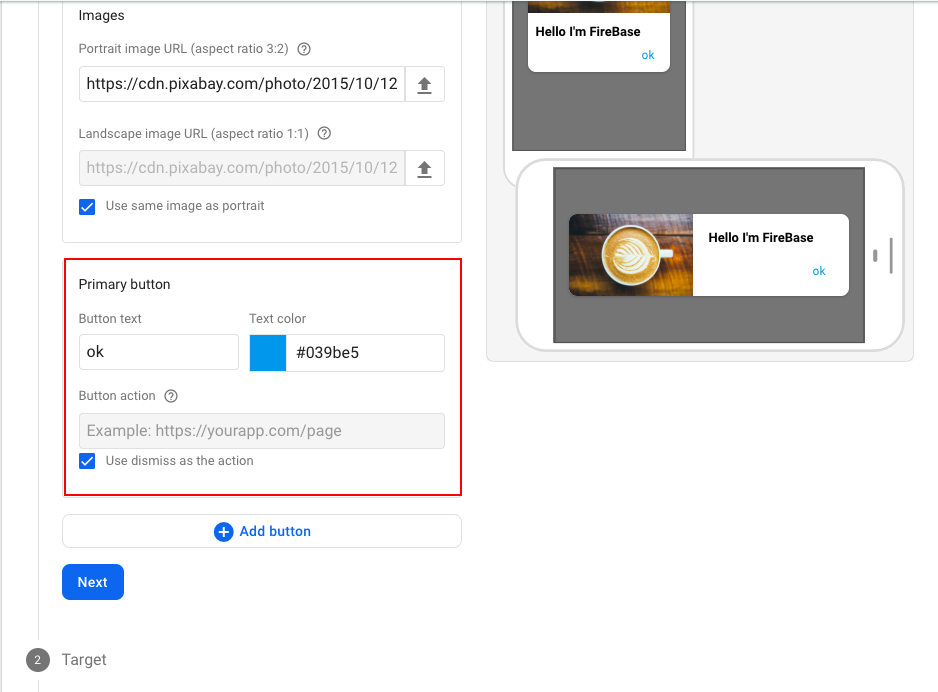Click the Portrait image URL input field
This screenshot has width=938, height=692.
(242, 84)
